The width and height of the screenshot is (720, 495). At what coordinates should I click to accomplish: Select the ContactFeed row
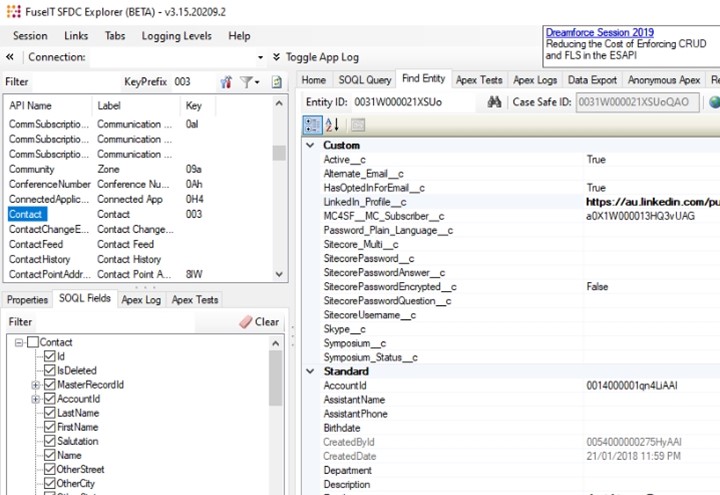pos(139,244)
